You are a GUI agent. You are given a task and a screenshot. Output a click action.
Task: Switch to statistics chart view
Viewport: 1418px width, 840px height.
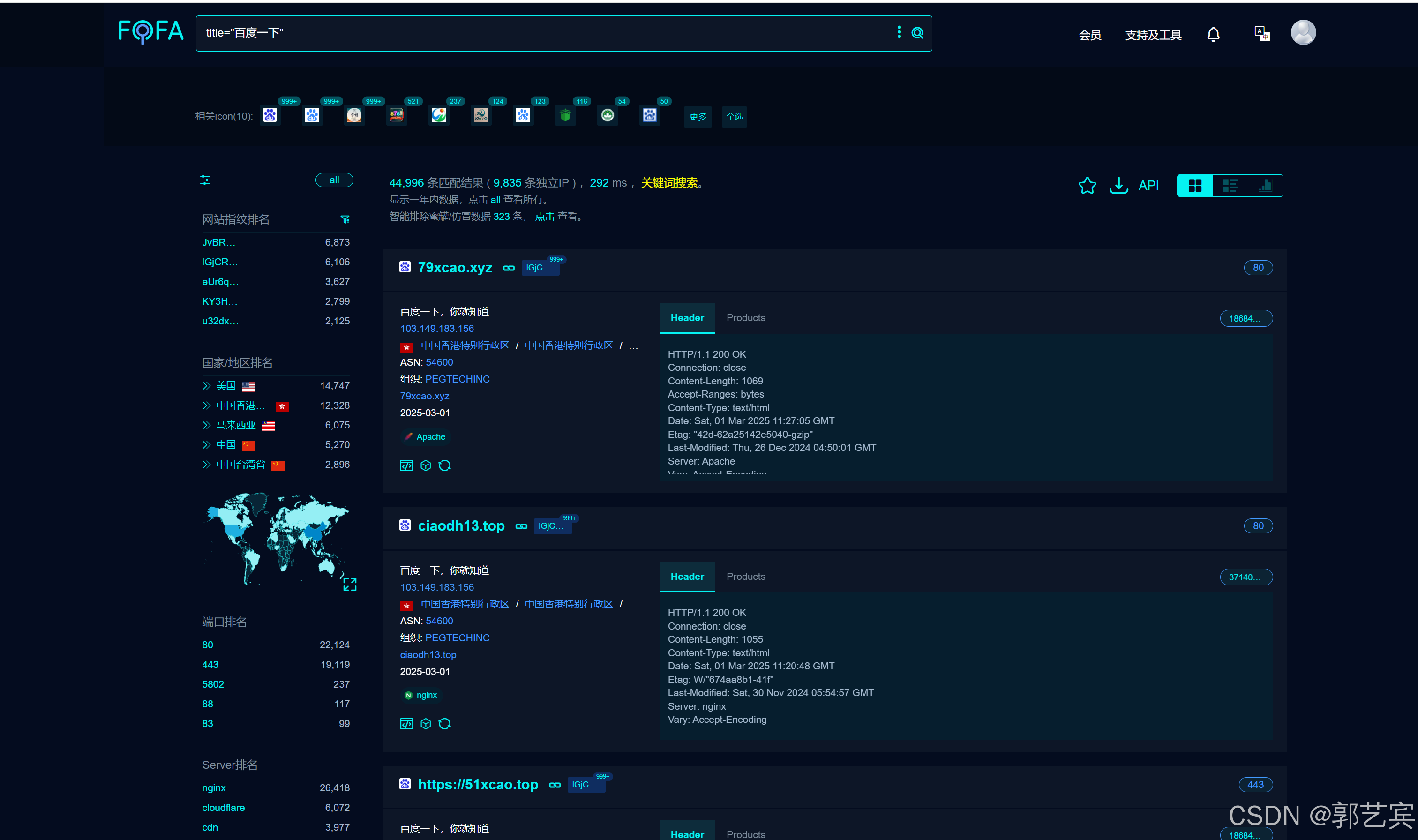coord(1265,186)
